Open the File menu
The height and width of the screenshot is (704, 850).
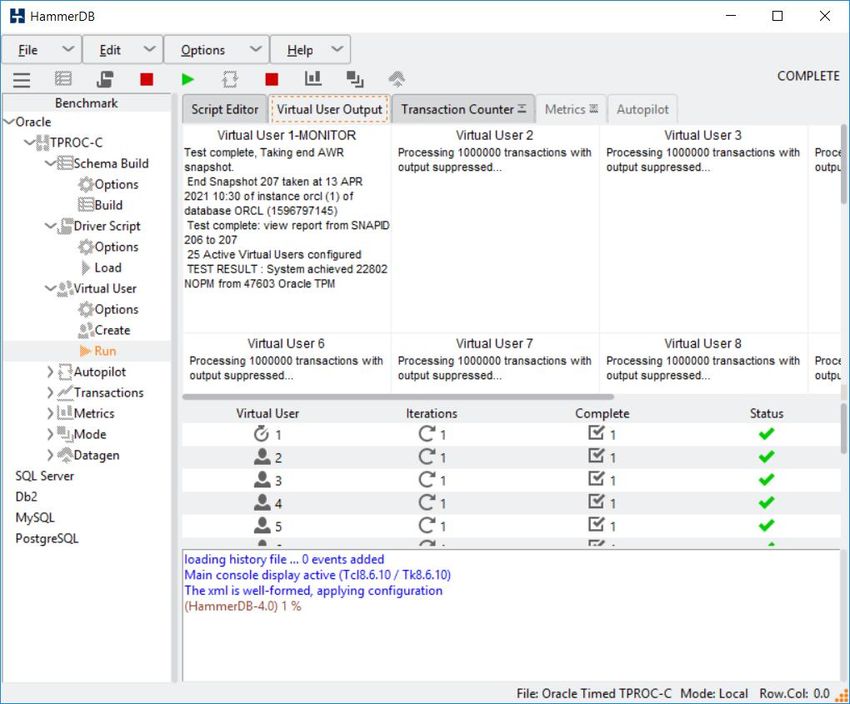tap(42, 50)
